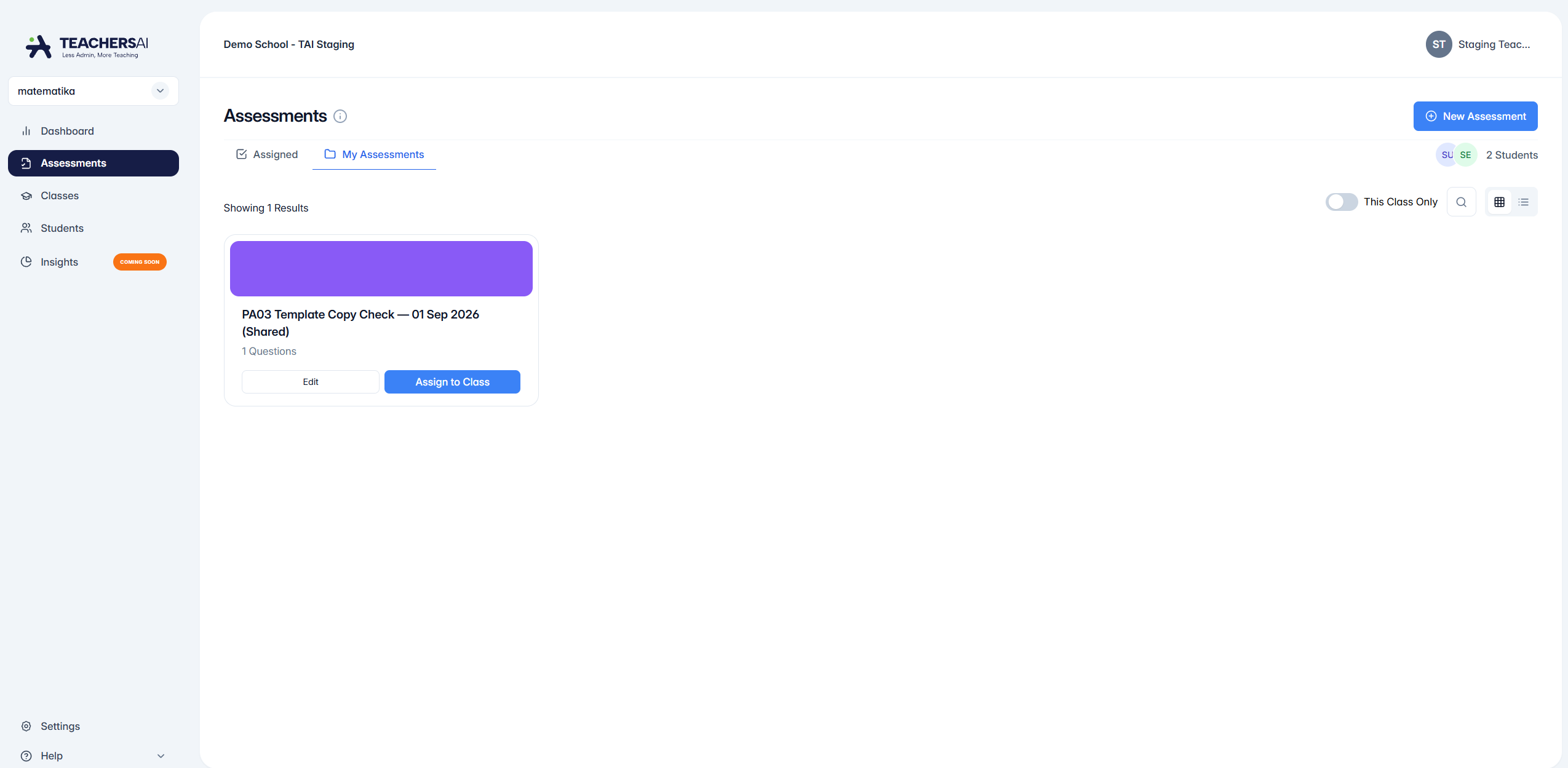This screenshot has width=1568, height=768.
Task: Select the My Assessments tab
Action: click(x=374, y=154)
